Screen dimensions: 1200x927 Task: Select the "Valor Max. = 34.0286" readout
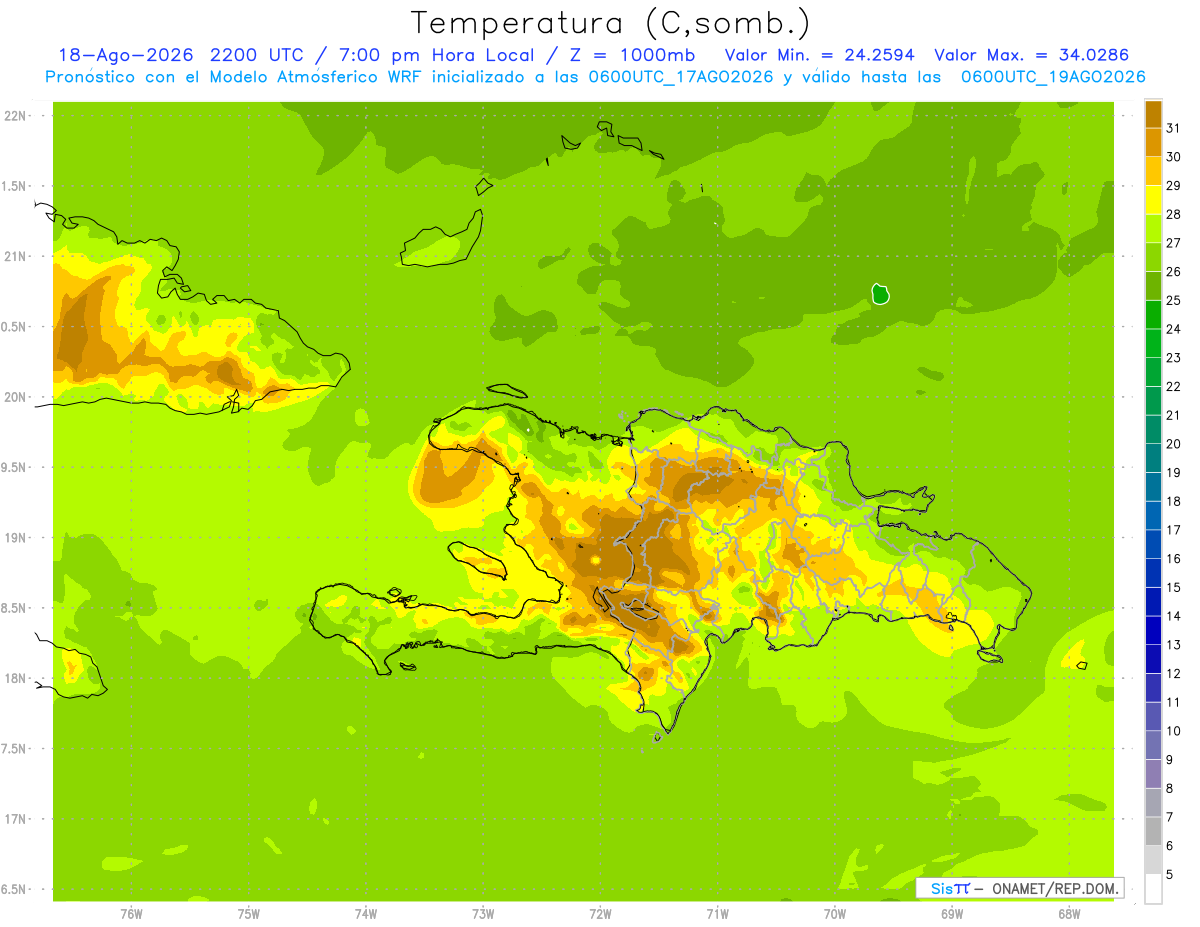(x=1032, y=55)
